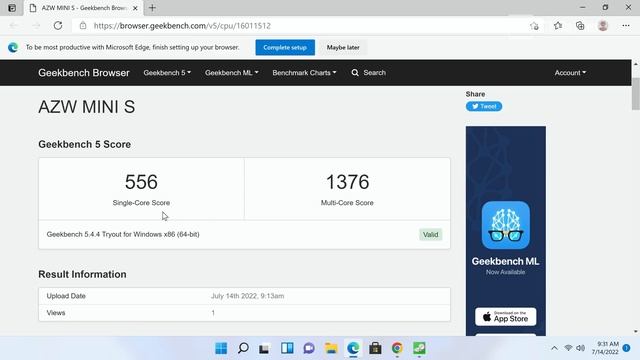Click Complete setup button
This screenshot has height=360, width=640.
pos(285,47)
